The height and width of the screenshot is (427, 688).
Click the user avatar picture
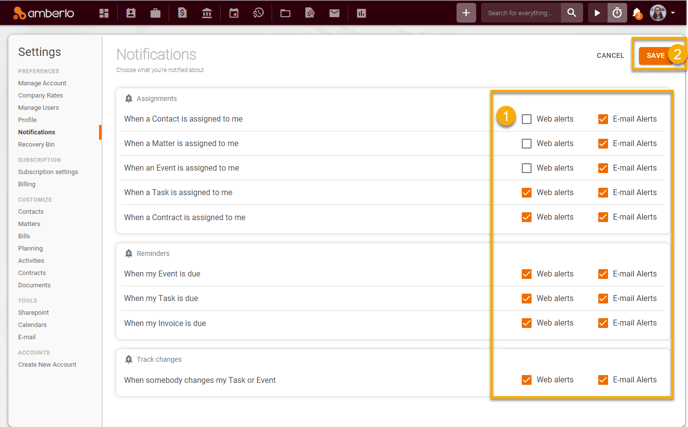[658, 13]
